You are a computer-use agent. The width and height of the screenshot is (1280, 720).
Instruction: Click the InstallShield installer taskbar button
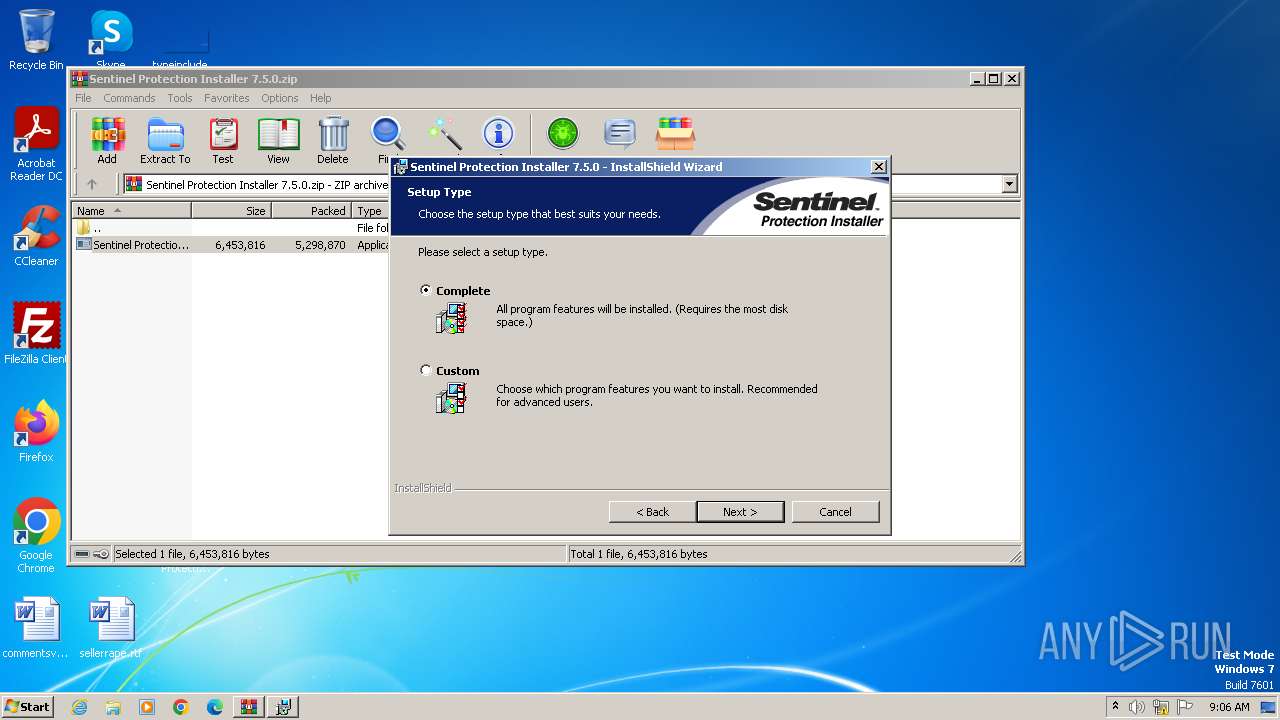point(283,707)
